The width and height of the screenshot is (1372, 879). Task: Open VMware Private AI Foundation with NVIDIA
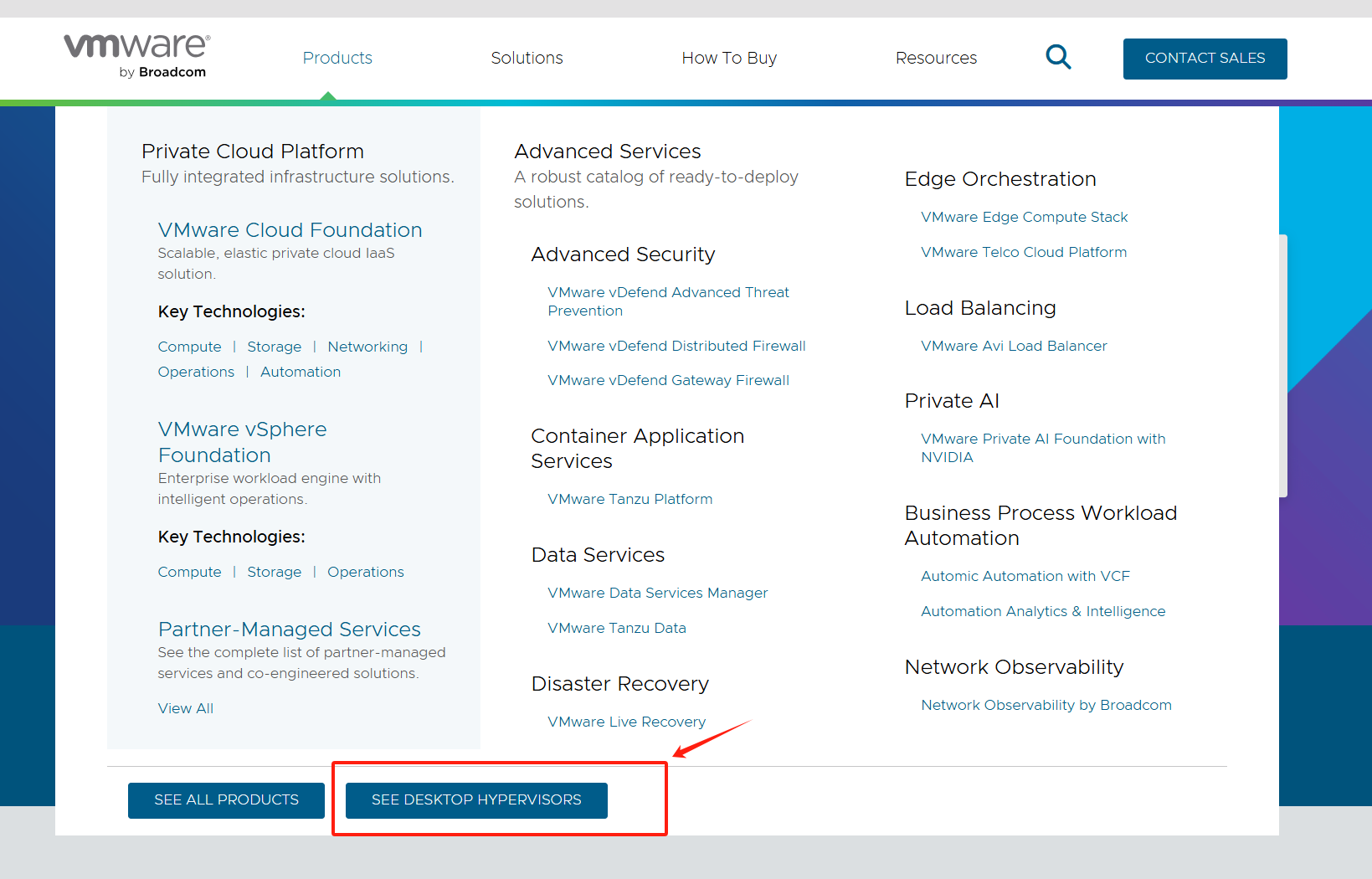1043,447
